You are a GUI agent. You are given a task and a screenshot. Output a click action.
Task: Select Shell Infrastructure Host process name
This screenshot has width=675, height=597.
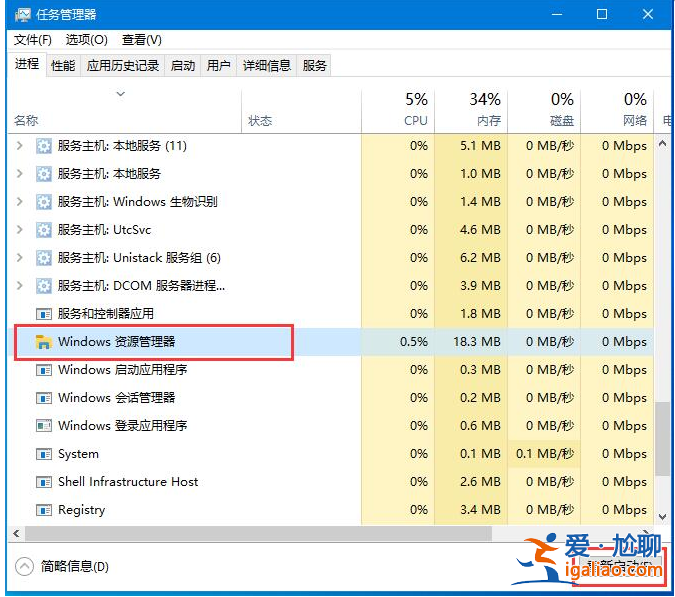(x=128, y=482)
